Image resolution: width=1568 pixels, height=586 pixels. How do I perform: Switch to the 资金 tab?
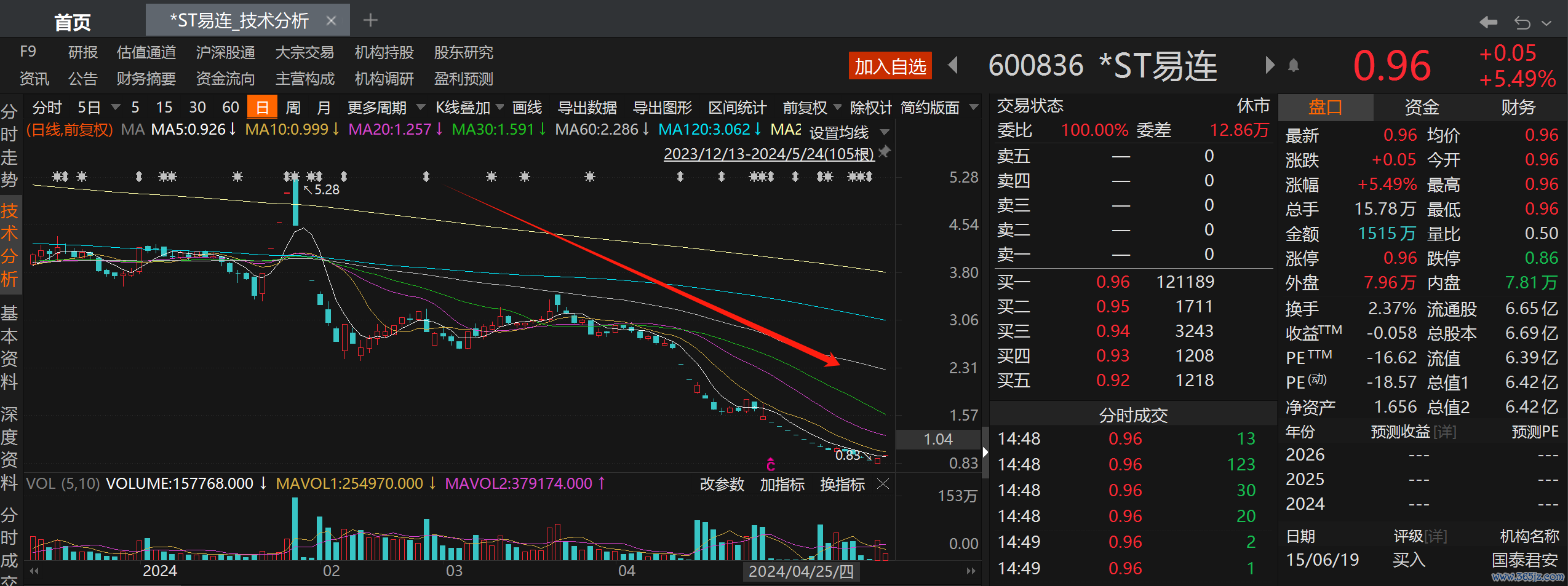1422,108
